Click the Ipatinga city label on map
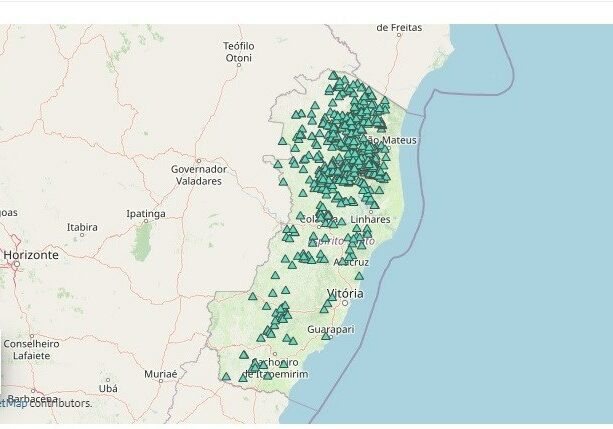Image resolution: width=613 pixels, height=429 pixels. coord(145,214)
